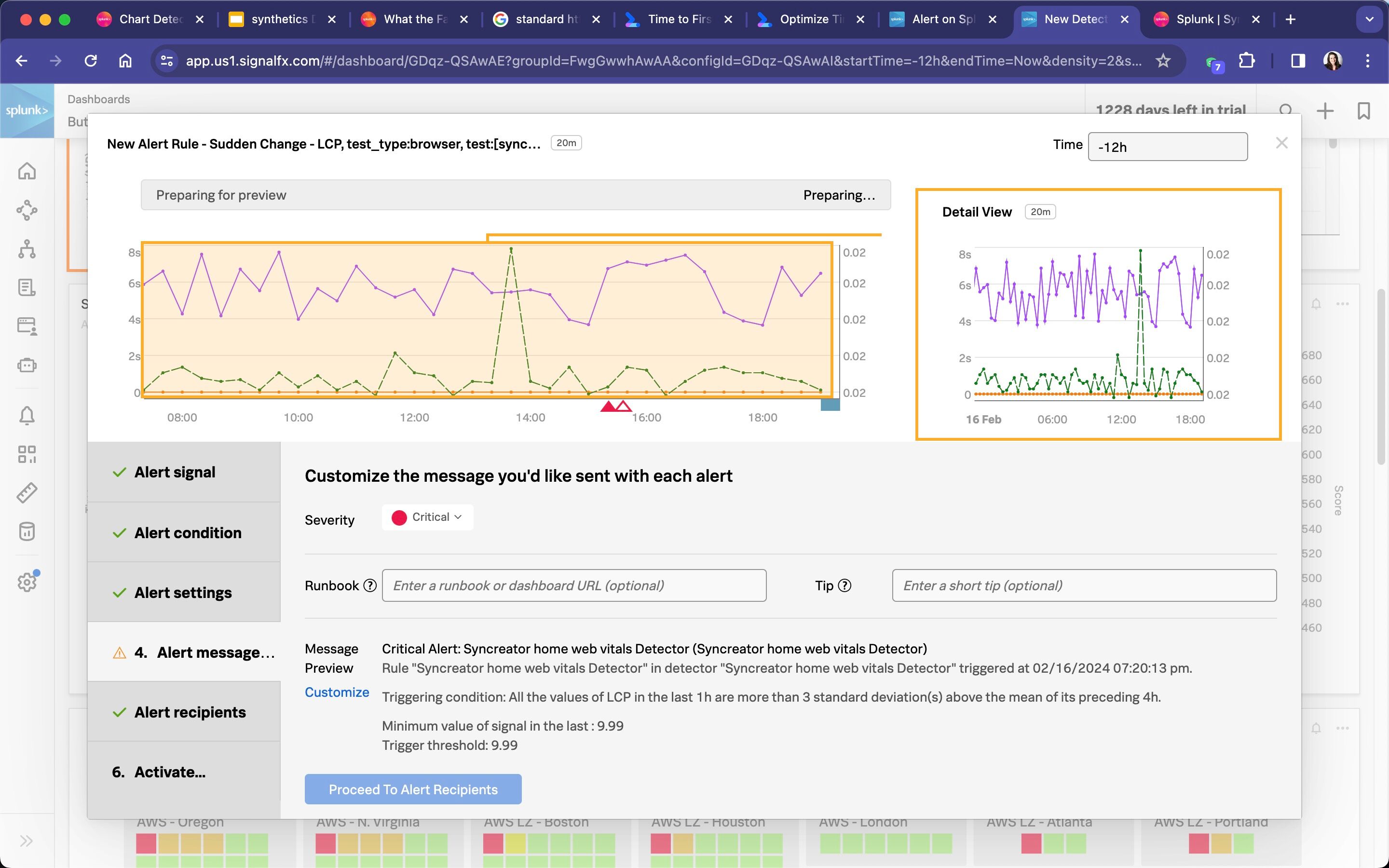Open the Synthetics robot icon in sidebar
Image resolution: width=1389 pixels, height=868 pixels.
point(27,365)
